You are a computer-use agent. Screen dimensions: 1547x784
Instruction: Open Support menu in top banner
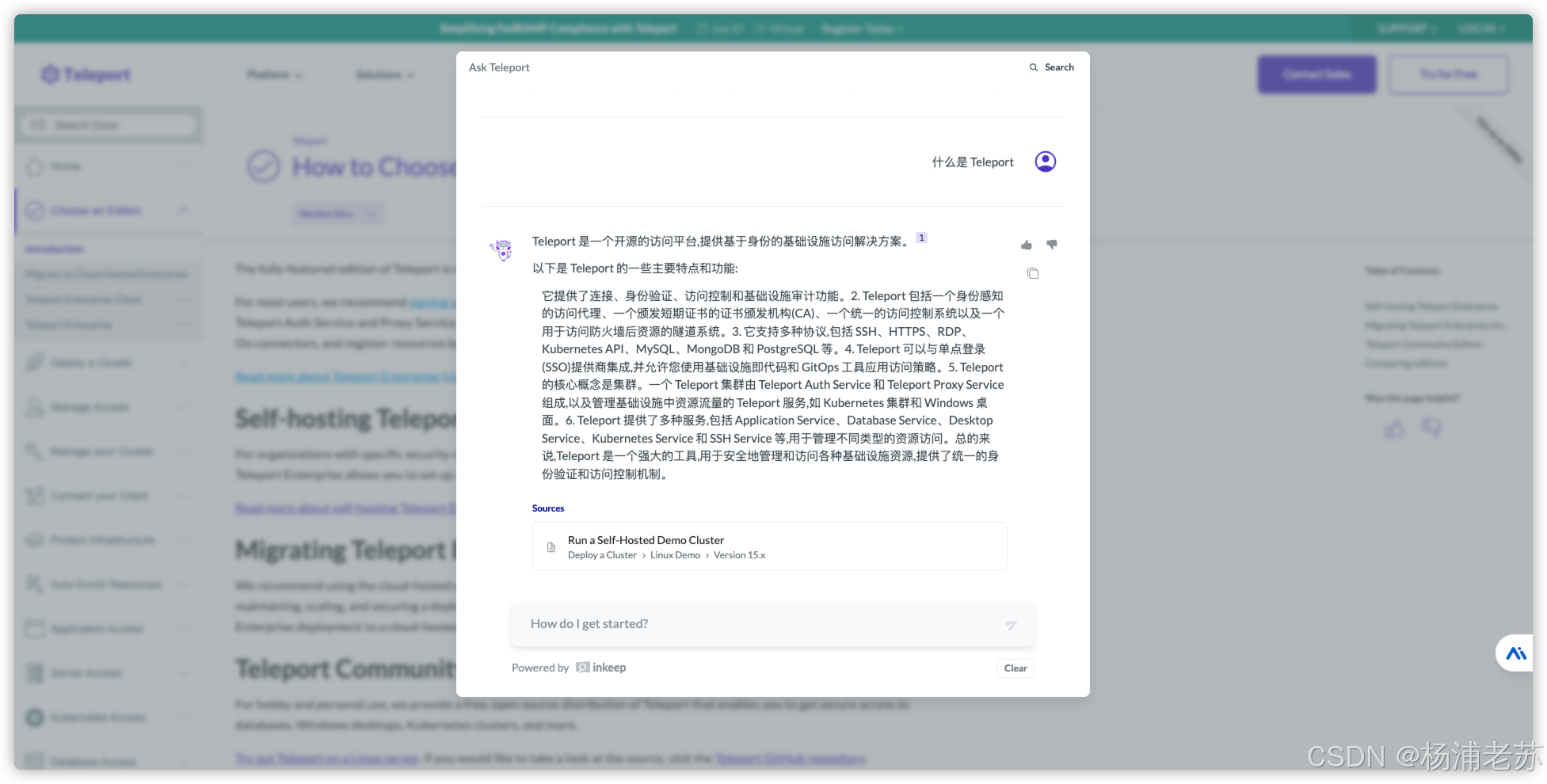[1407, 29]
